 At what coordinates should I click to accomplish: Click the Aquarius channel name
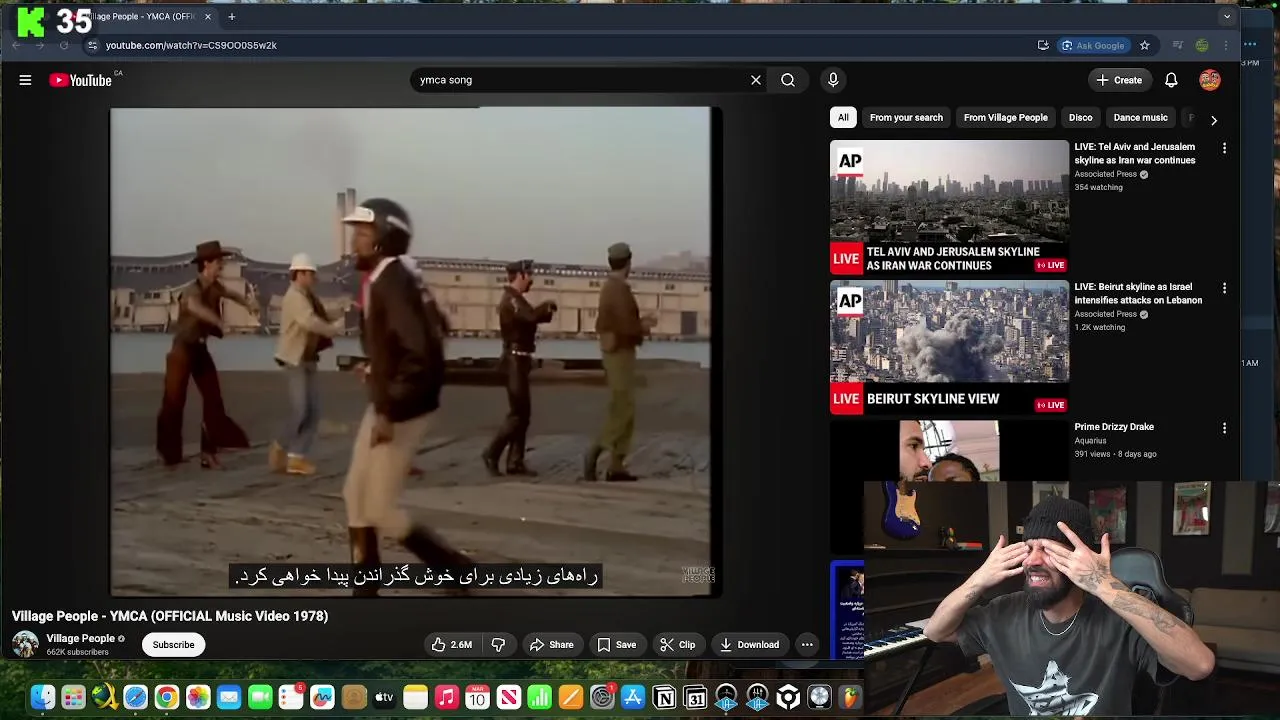coord(1090,441)
